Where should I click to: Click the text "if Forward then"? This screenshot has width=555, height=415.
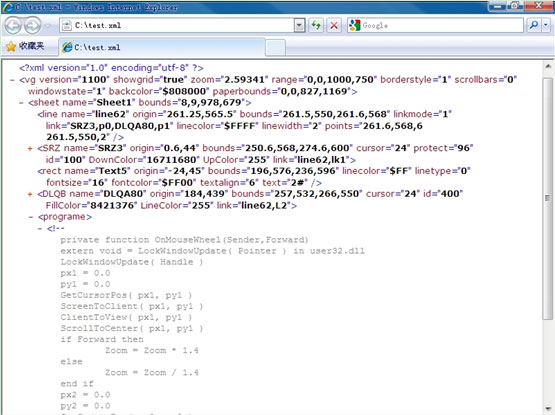pyautogui.click(x=102, y=339)
